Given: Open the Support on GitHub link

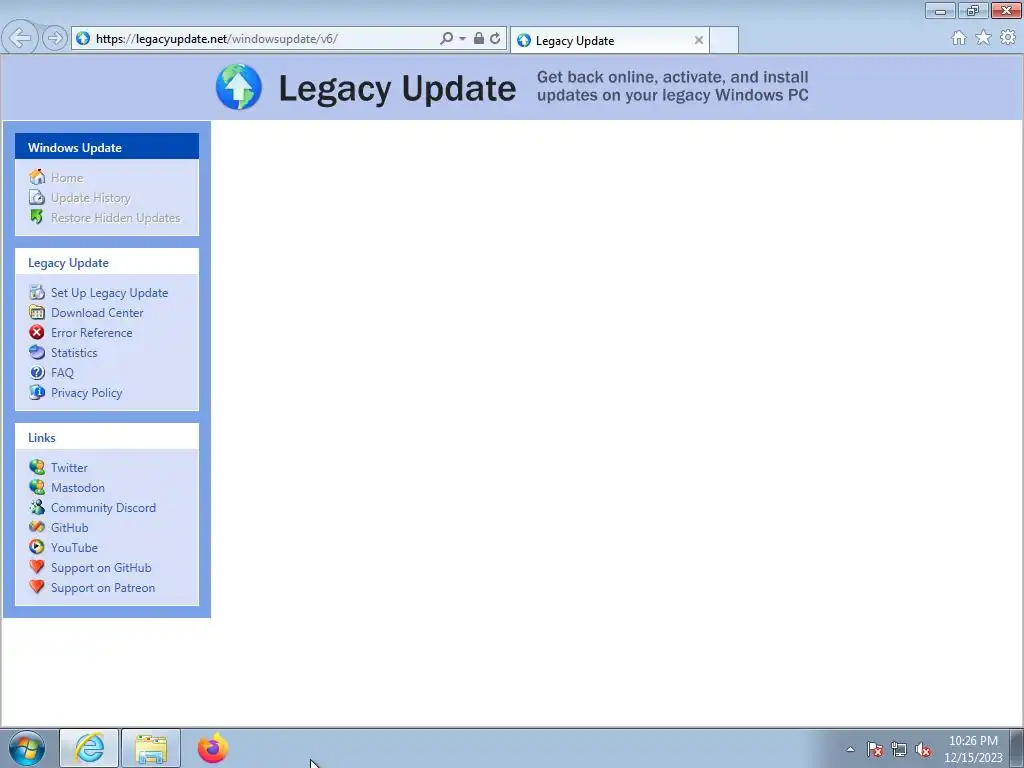Looking at the screenshot, I should click(x=101, y=568).
